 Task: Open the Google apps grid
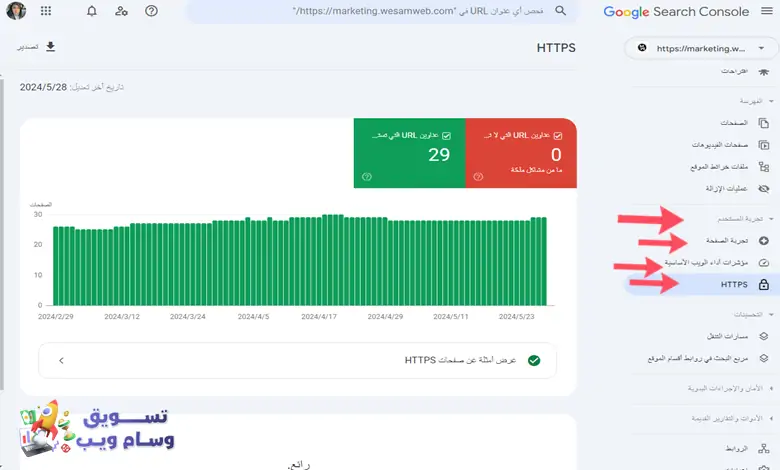46,10
